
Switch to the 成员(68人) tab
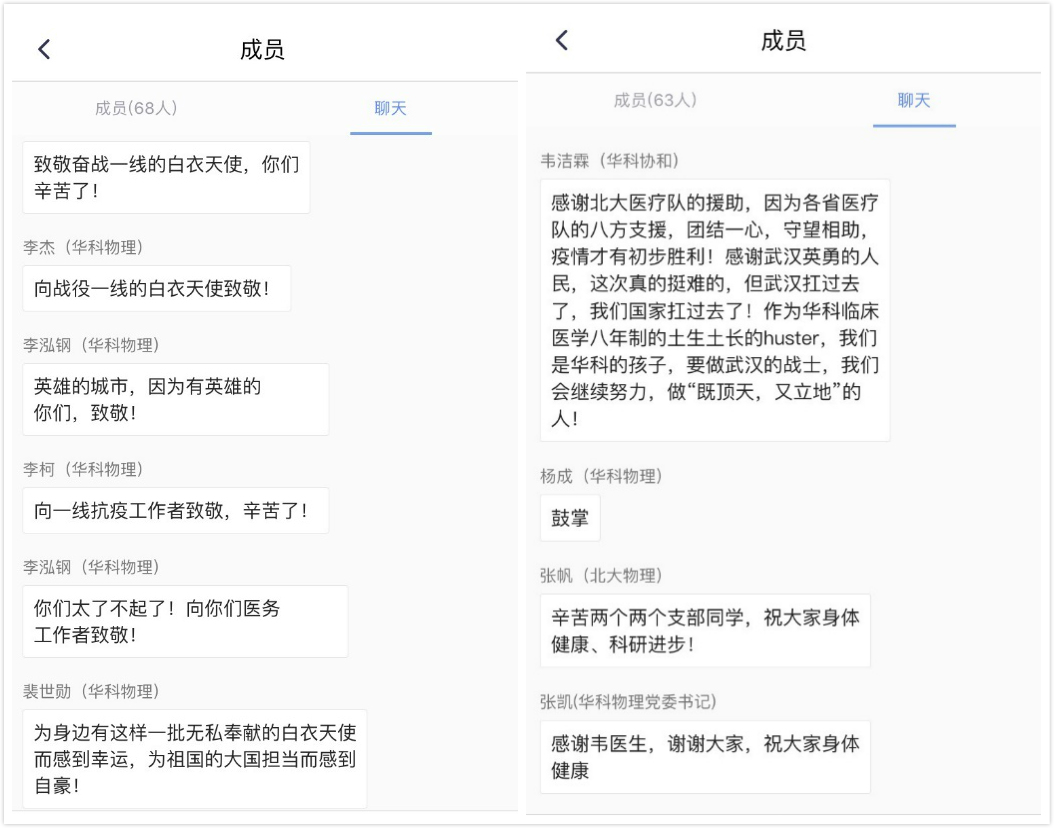(x=136, y=108)
